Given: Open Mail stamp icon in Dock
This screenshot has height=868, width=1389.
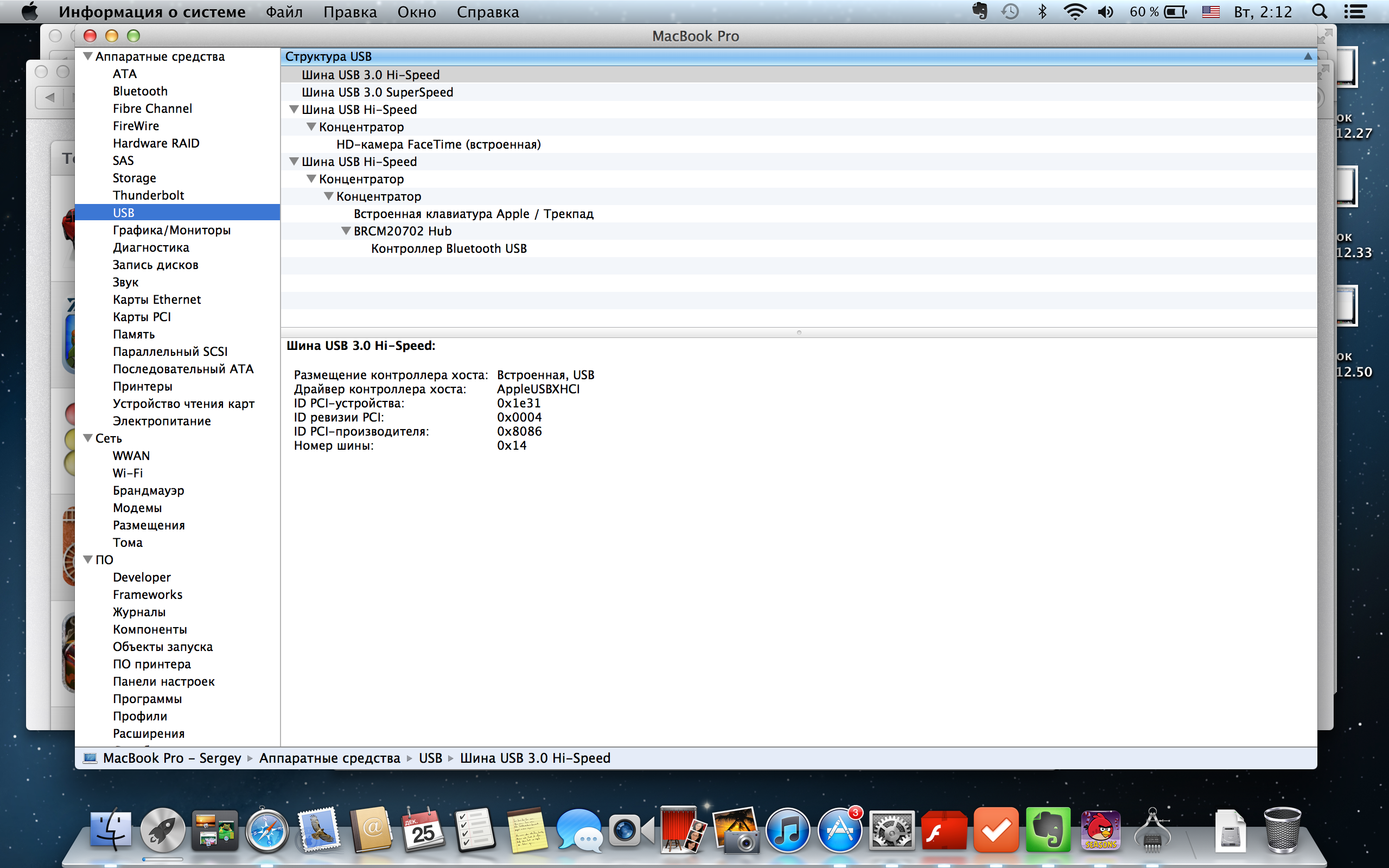Looking at the screenshot, I should (319, 830).
